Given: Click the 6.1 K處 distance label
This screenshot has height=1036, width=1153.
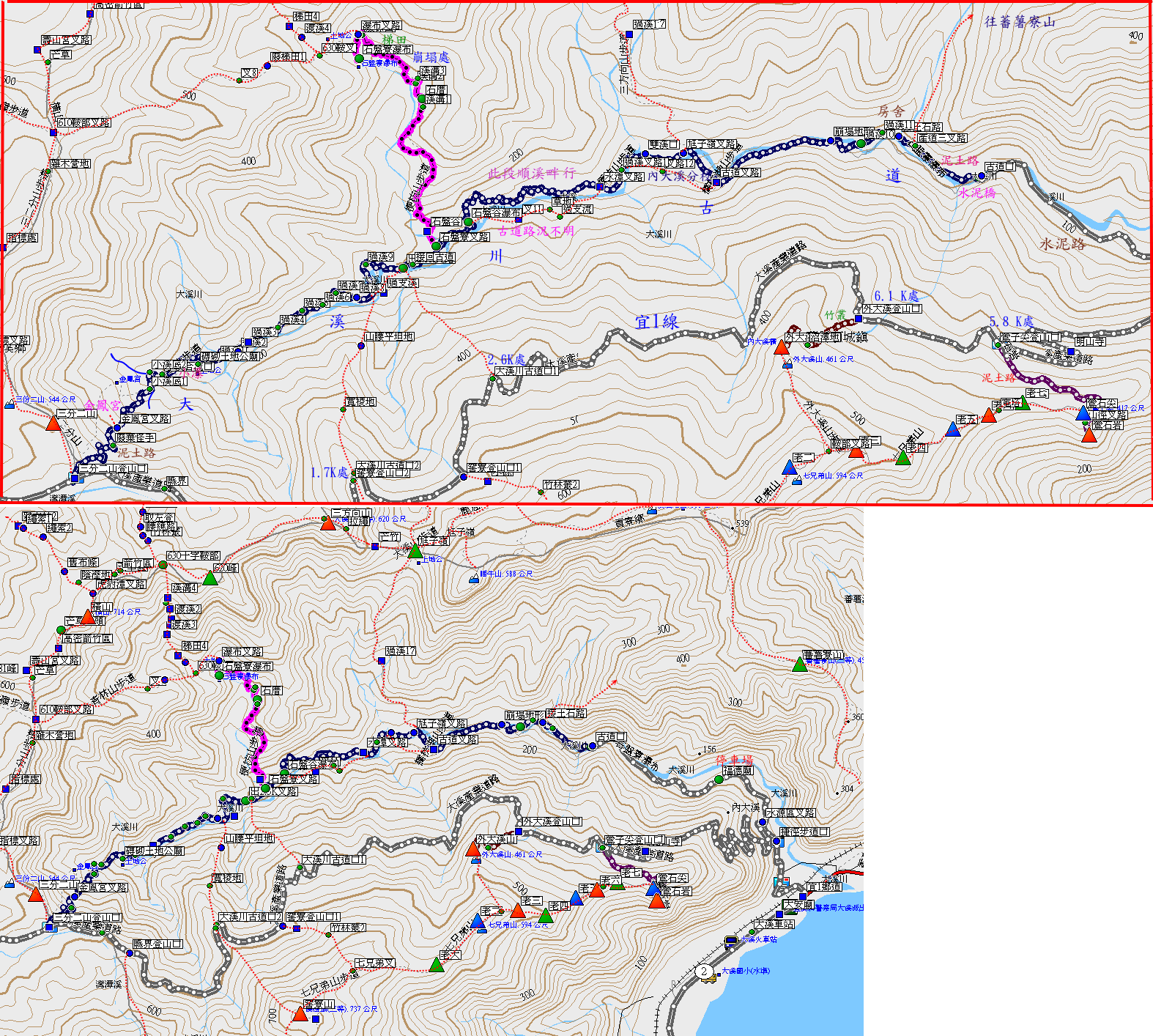Looking at the screenshot, I should (896, 296).
